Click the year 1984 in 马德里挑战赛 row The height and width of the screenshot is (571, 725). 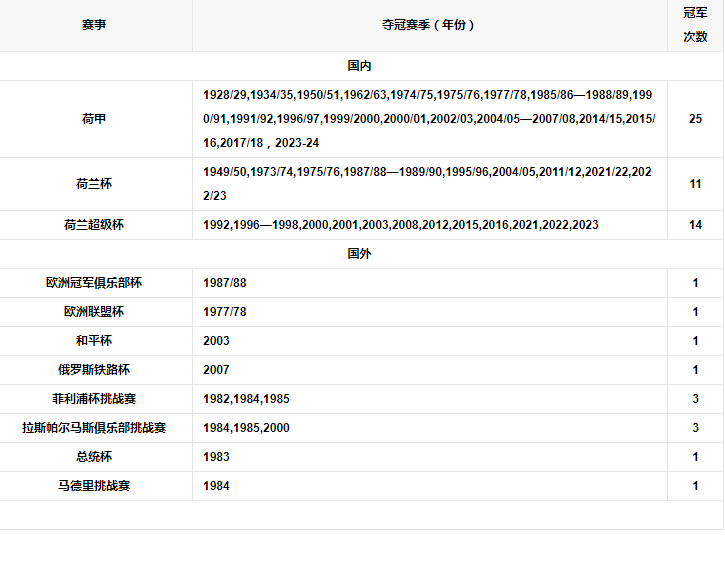pos(216,485)
